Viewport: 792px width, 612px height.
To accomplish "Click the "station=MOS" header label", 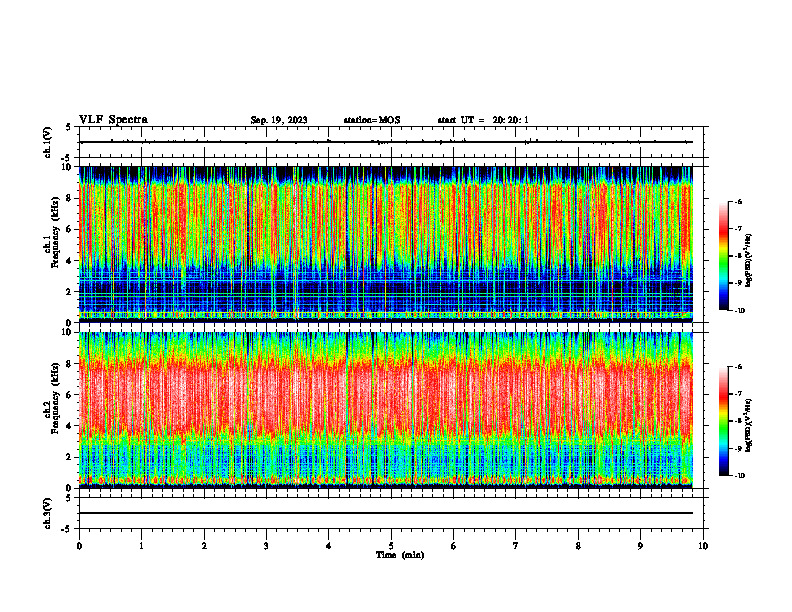I will click(x=372, y=120).
